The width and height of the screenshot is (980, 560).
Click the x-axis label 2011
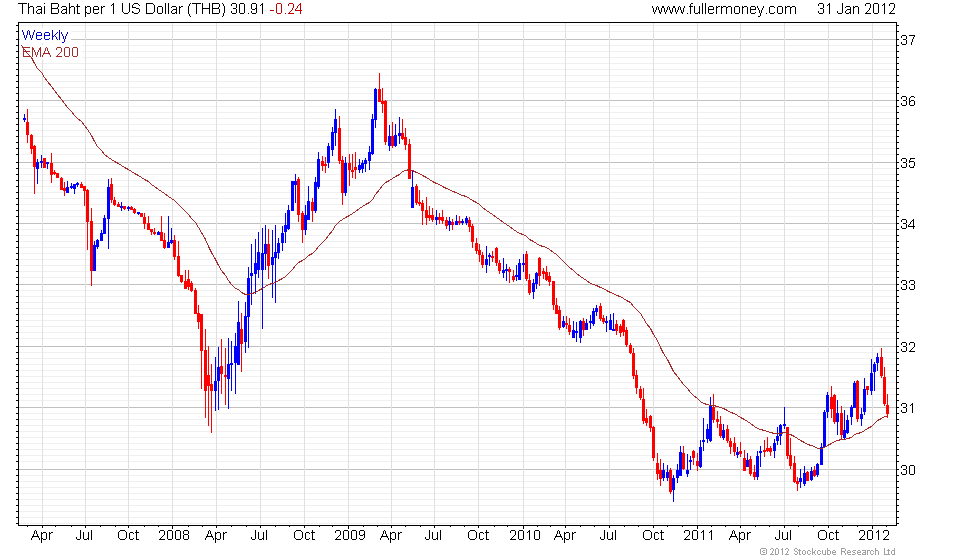pos(698,536)
